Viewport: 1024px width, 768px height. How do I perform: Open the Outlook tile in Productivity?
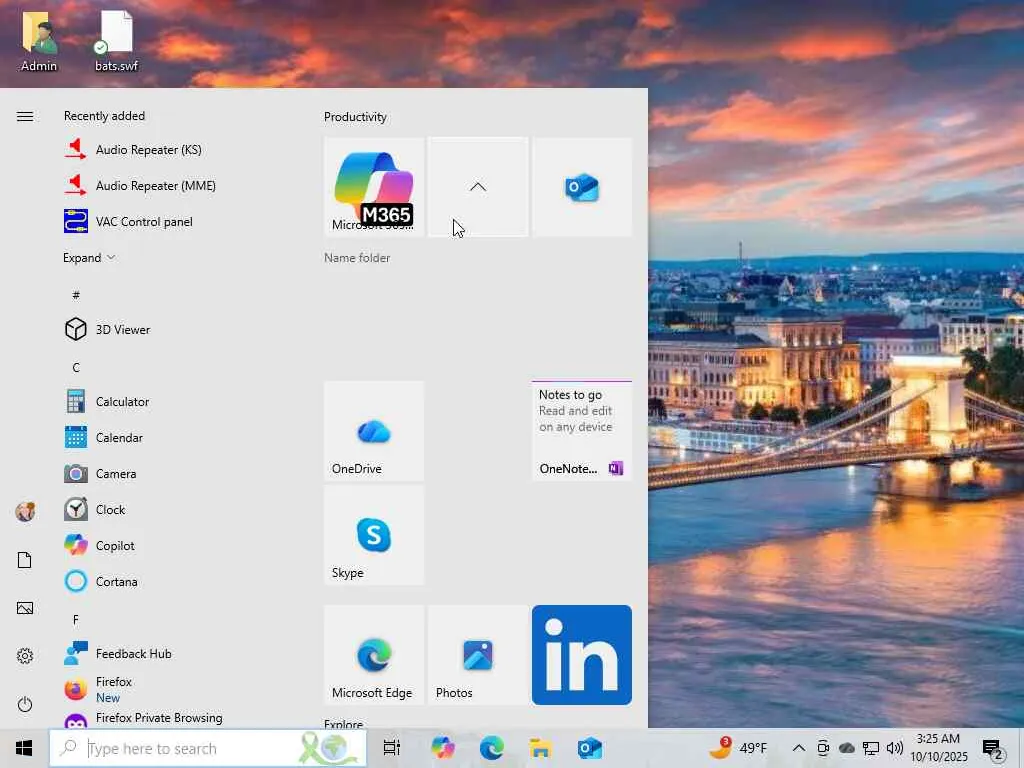coord(582,187)
